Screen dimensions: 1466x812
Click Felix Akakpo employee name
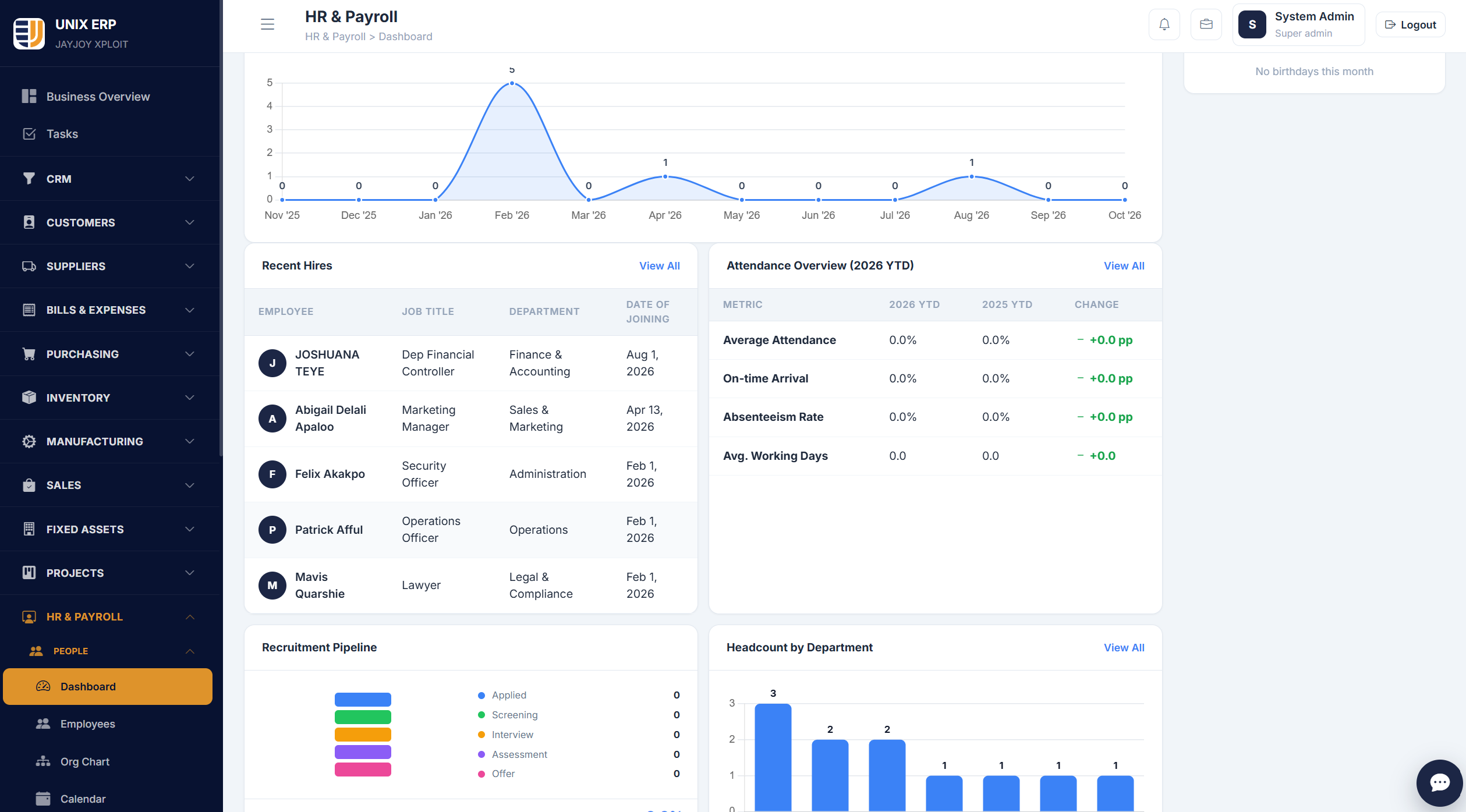coord(330,474)
